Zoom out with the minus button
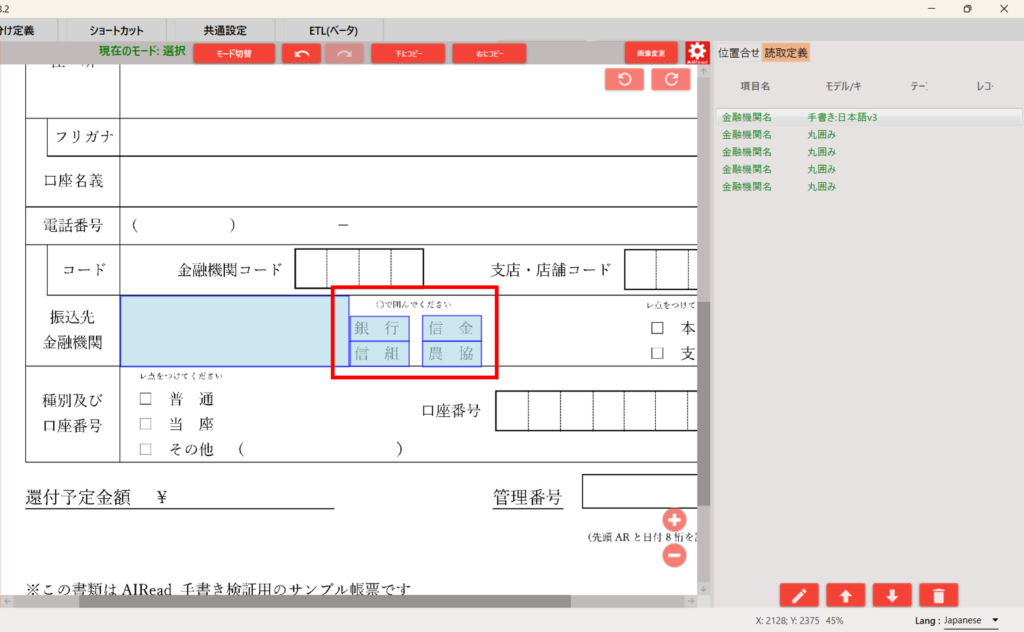This screenshot has height=632, width=1024. [674, 555]
